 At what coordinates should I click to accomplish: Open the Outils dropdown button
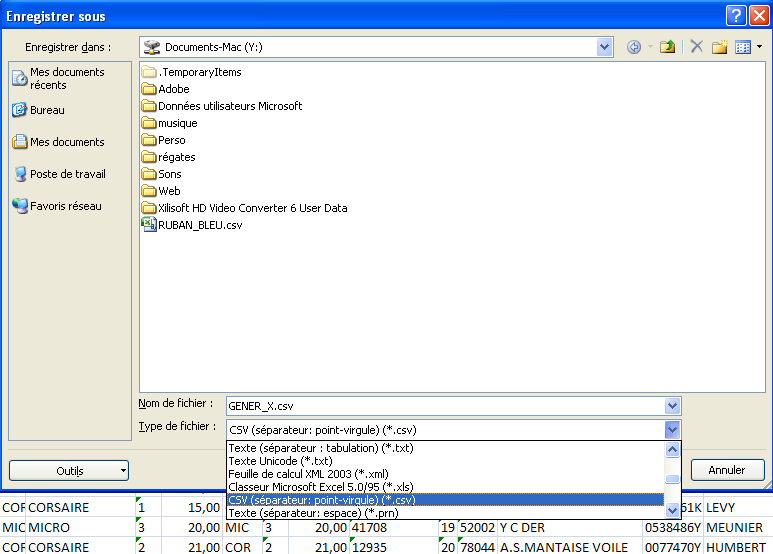[69, 471]
